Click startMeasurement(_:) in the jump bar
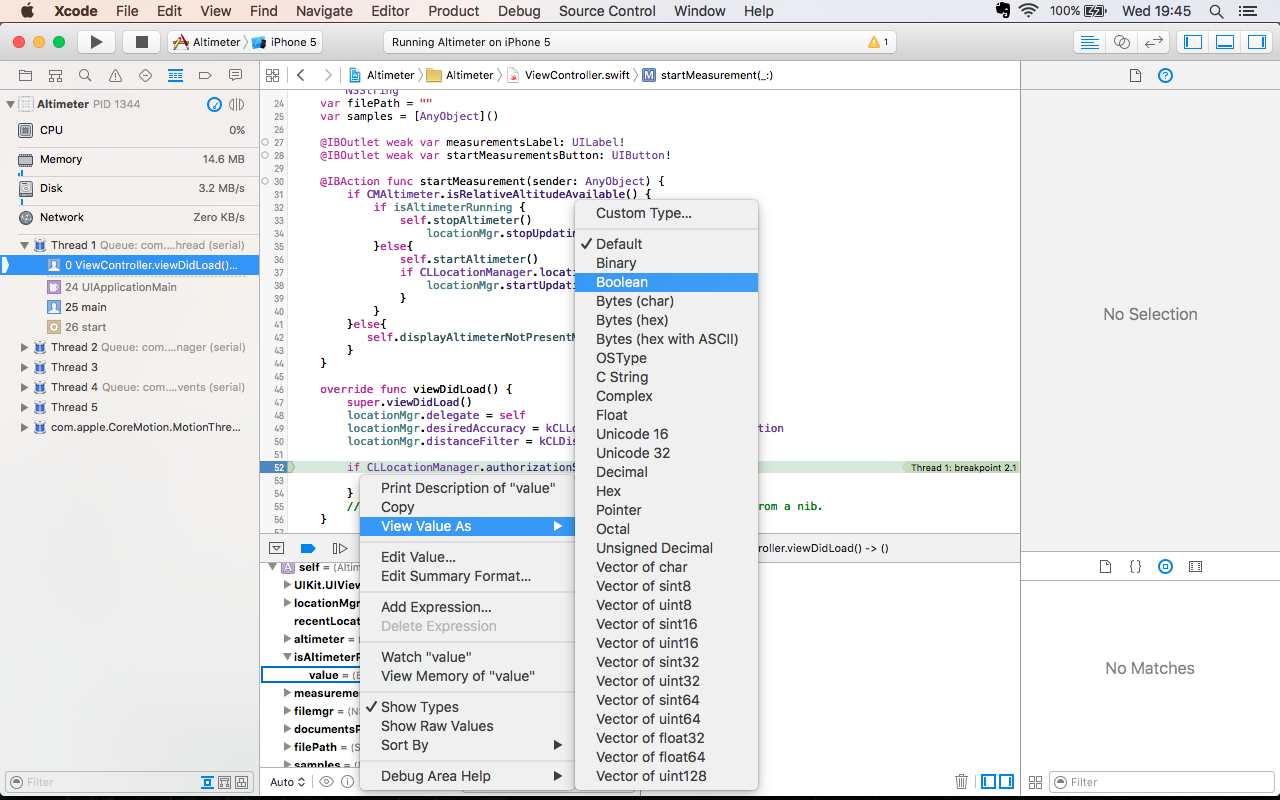Image resolution: width=1280 pixels, height=800 pixels. coord(708,75)
